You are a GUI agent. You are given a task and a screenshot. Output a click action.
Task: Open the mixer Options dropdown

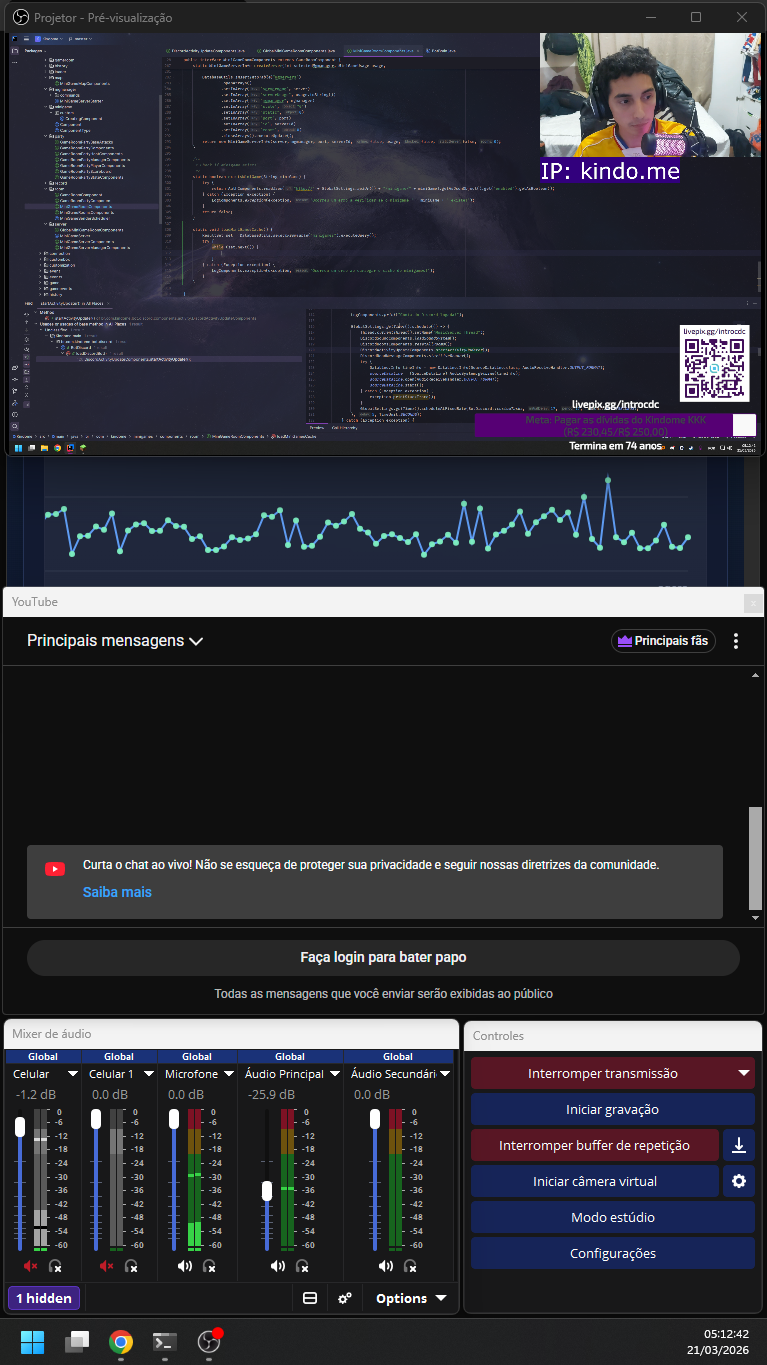(411, 1298)
